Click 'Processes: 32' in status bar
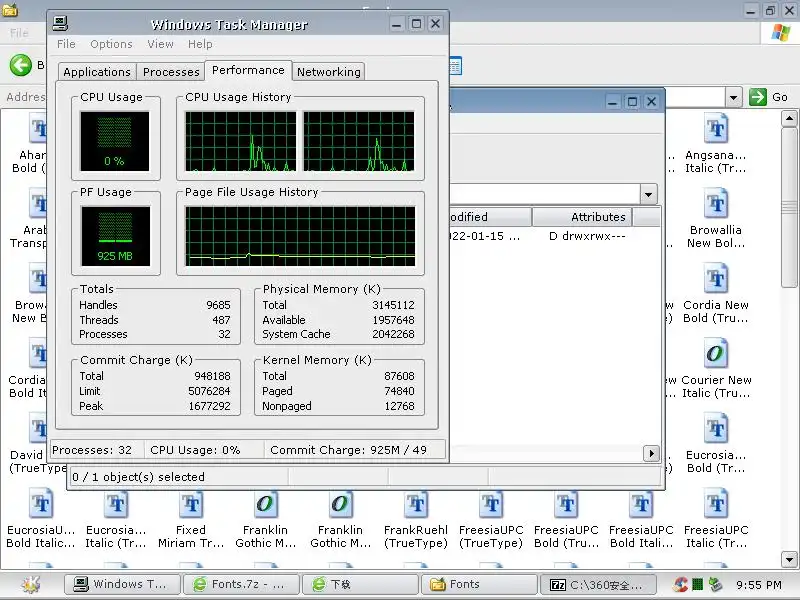The width and height of the screenshot is (800, 600). (92, 450)
